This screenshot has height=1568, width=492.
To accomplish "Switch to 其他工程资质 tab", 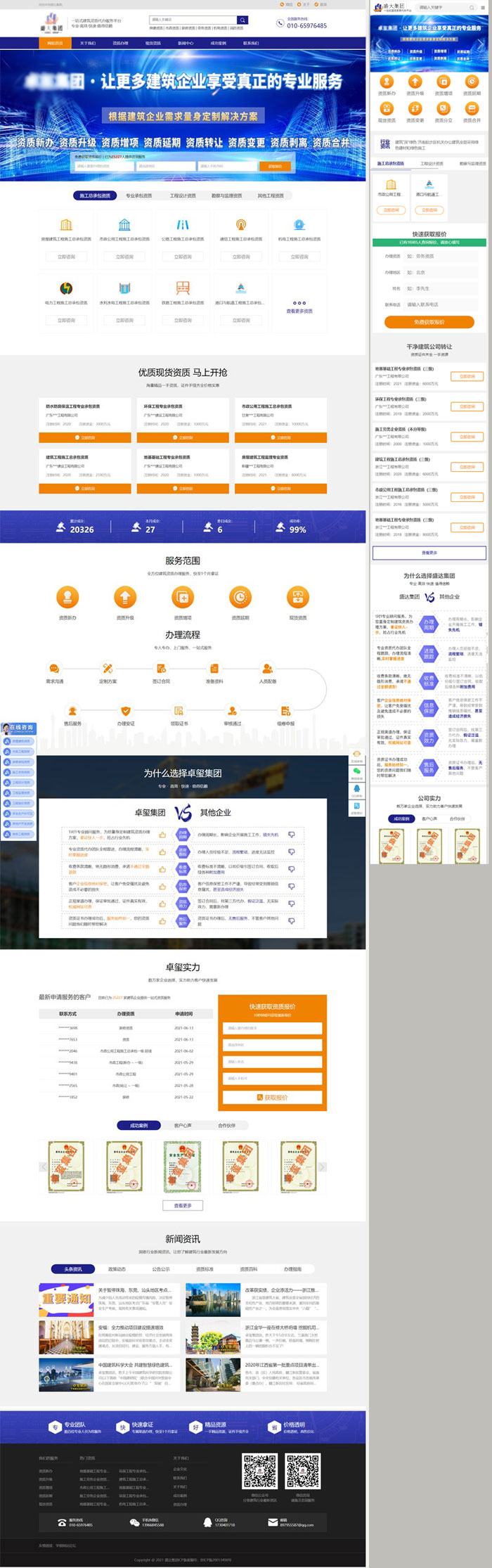I will (x=271, y=195).
